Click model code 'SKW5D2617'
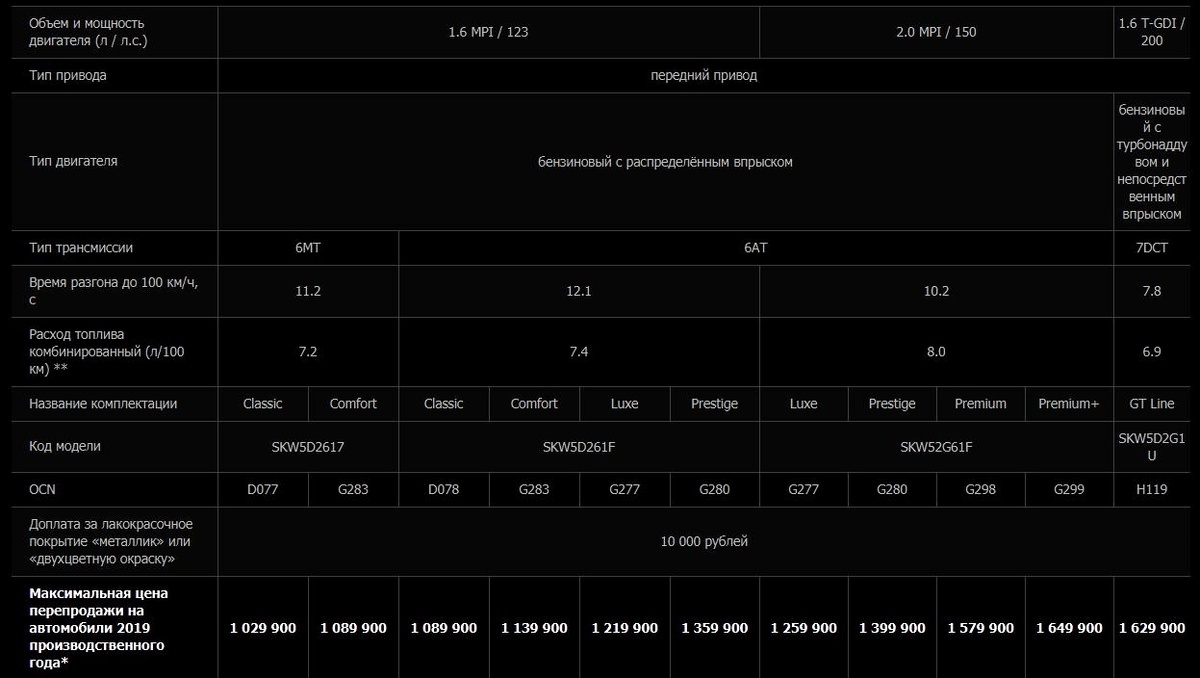Viewport: 1200px width, 678px height. pyautogui.click(x=308, y=447)
